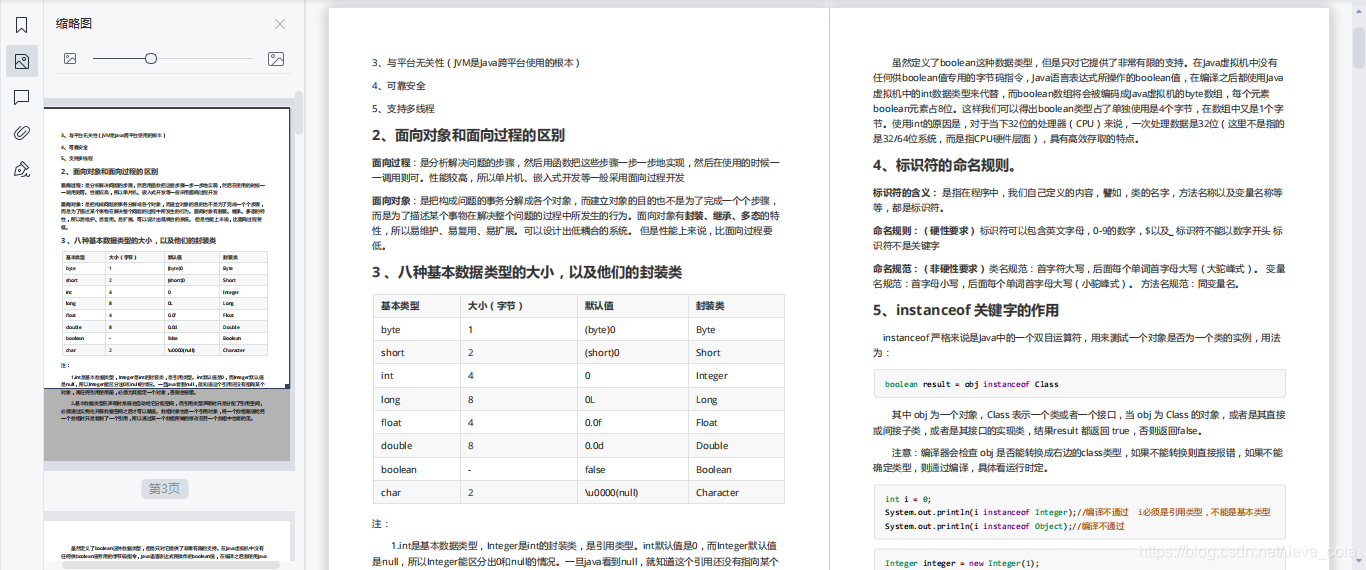1366x570 pixels.
Task: Click the large-thumbnail size icon
Action: [x=277, y=59]
